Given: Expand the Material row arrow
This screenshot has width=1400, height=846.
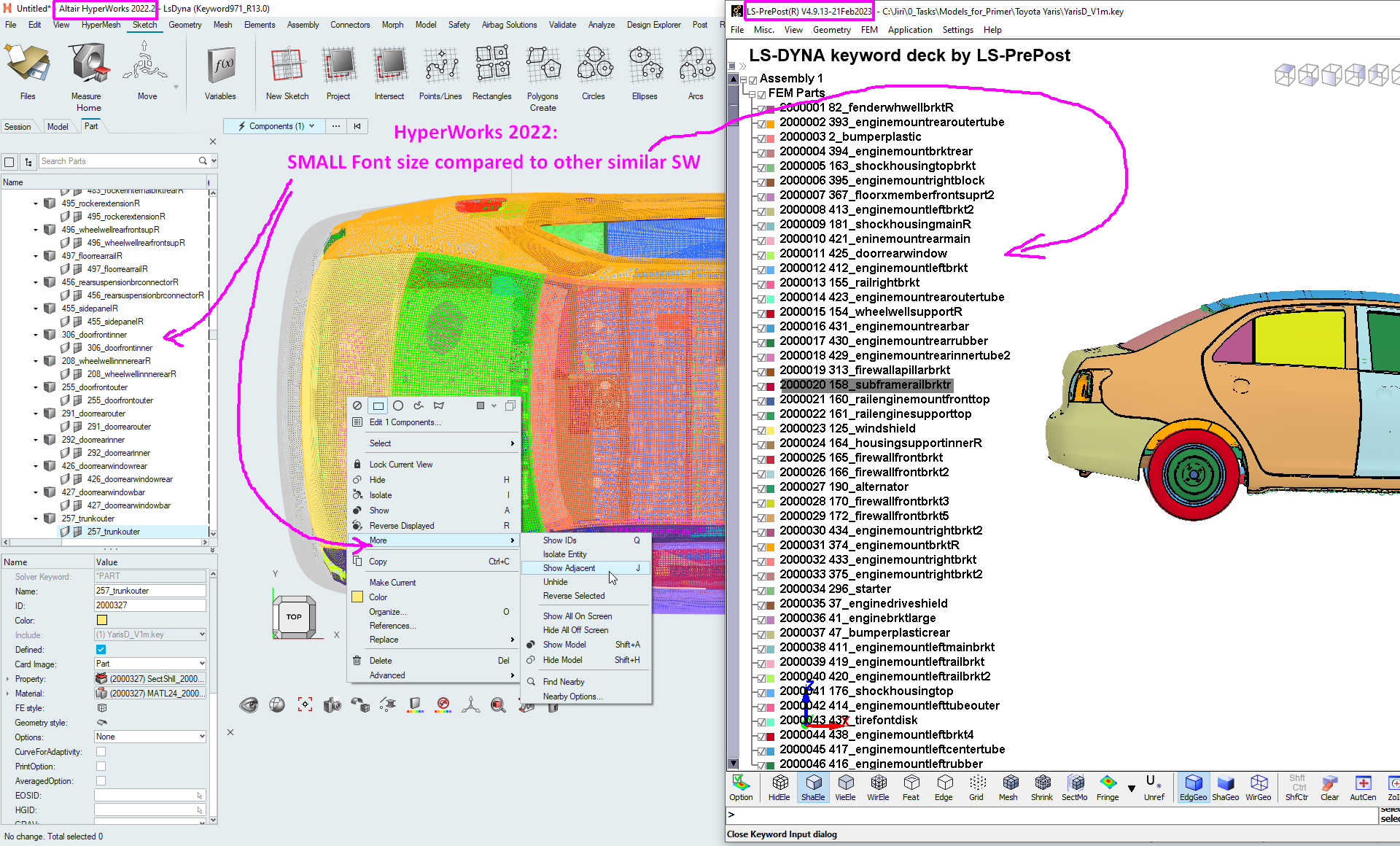Looking at the screenshot, I should [7, 693].
